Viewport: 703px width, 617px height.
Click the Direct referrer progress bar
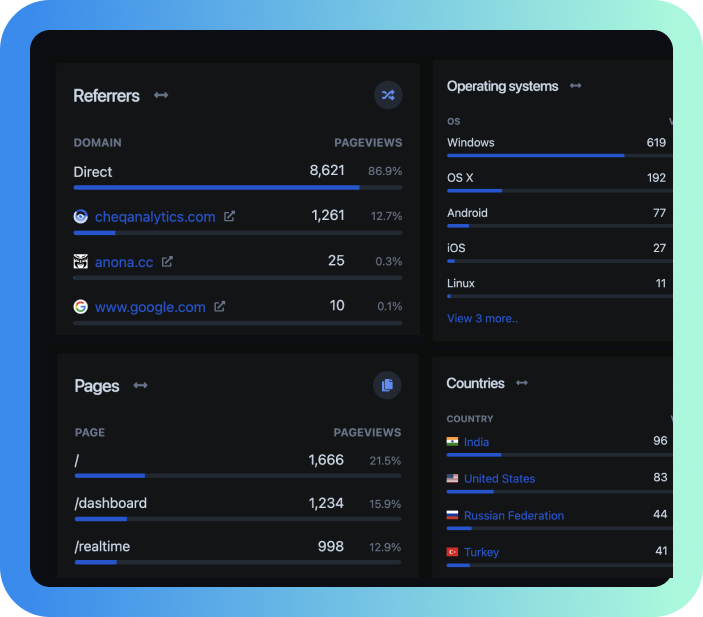(x=238, y=187)
